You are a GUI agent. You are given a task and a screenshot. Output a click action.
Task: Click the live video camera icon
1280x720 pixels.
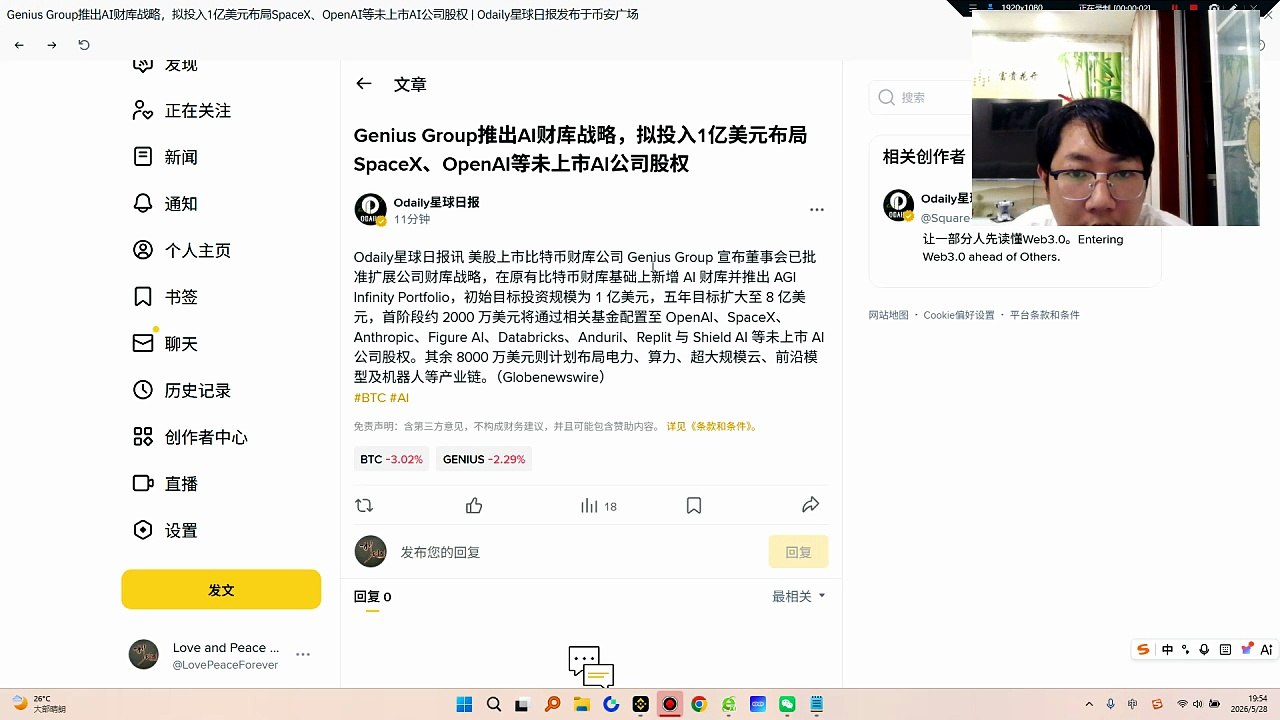[x=143, y=483]
